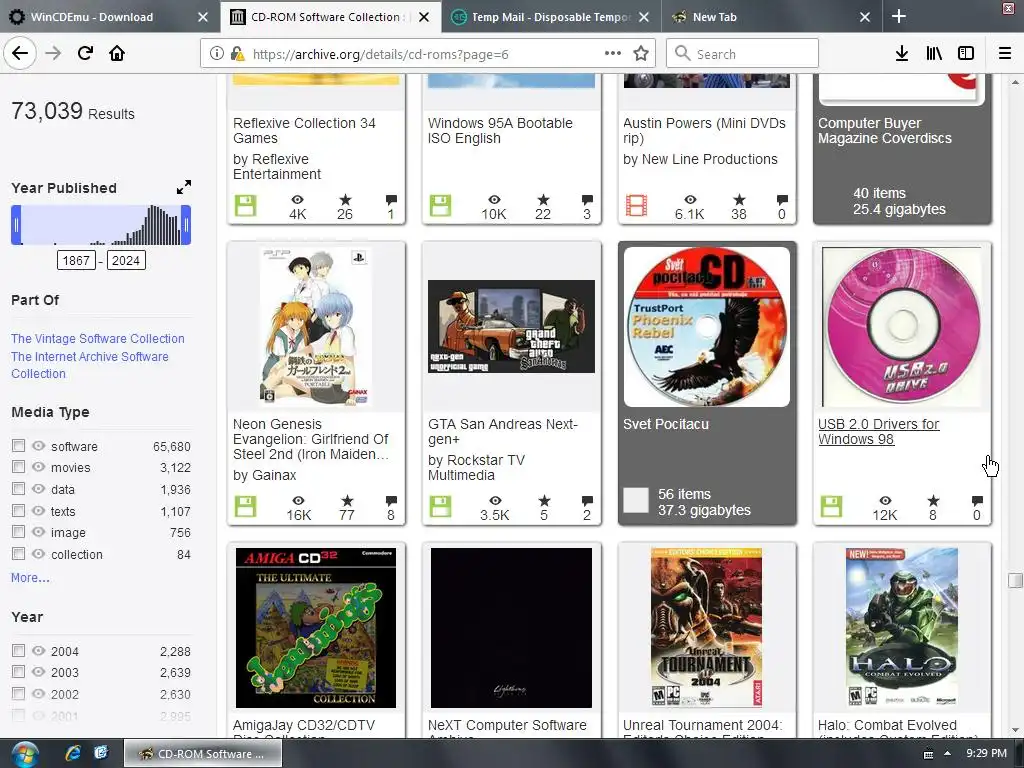Switch to New Tab tab
Image resolution: width=1024 pixels, height=768 pixels.
pyautogui.click(x=714, y=17)
